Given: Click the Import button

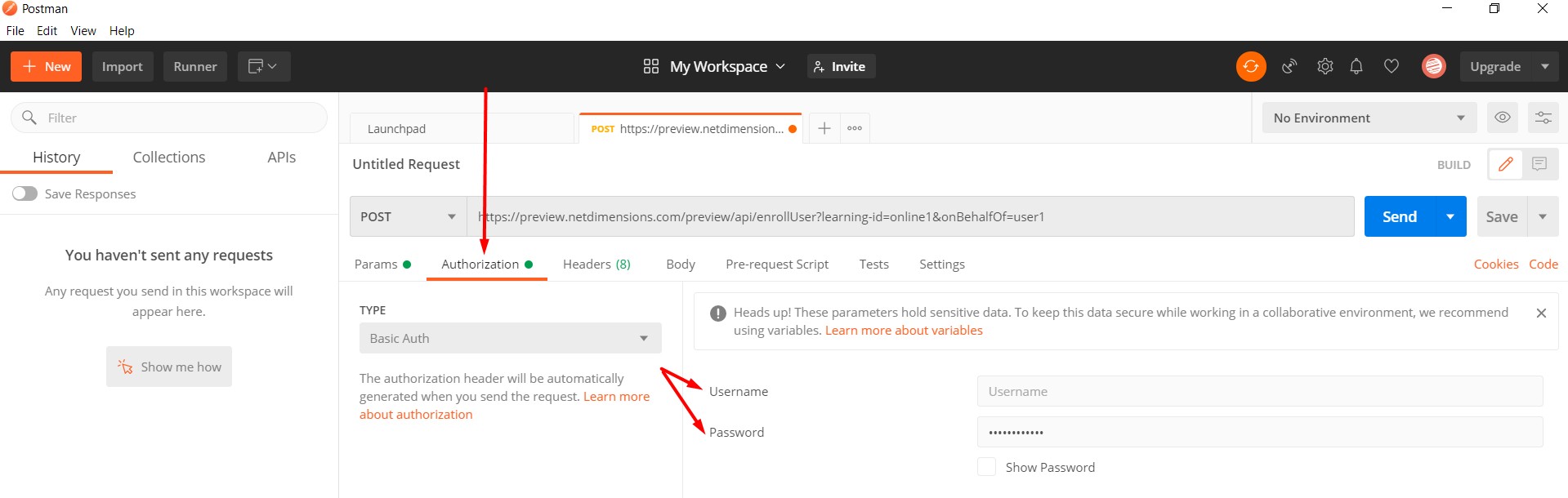Looking at the screenshot, I should pos(123,66).
